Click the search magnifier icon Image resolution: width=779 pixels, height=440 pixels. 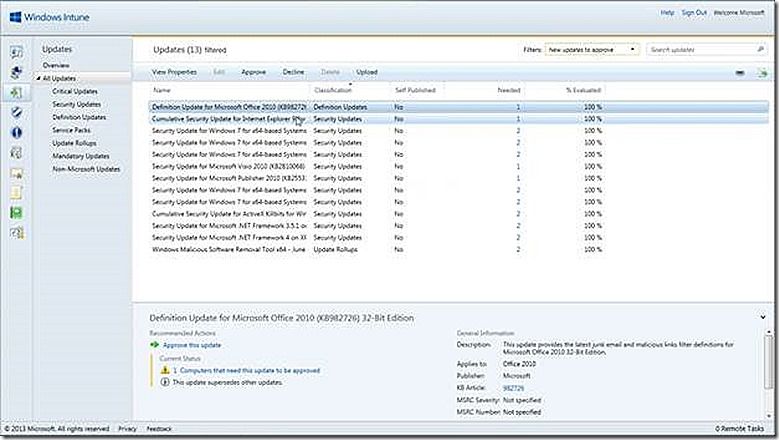click(760, 49)
